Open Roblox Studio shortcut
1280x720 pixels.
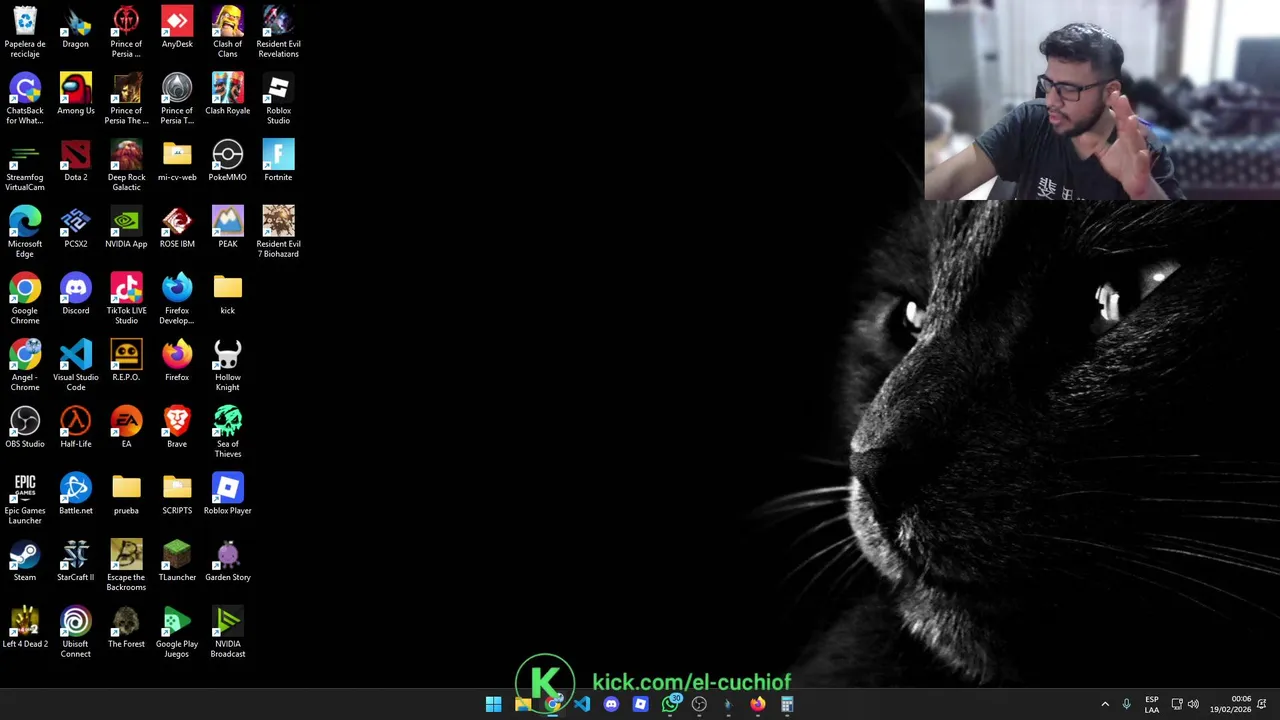pos(278,99)
